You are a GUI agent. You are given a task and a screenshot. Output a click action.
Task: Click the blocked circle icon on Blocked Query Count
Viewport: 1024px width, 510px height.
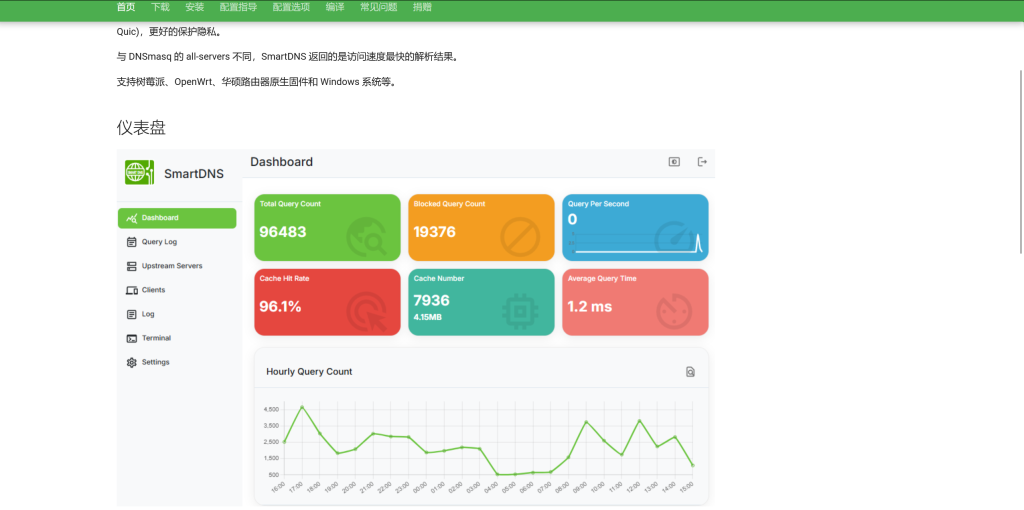pyautogui.click(x=520, y=236)
